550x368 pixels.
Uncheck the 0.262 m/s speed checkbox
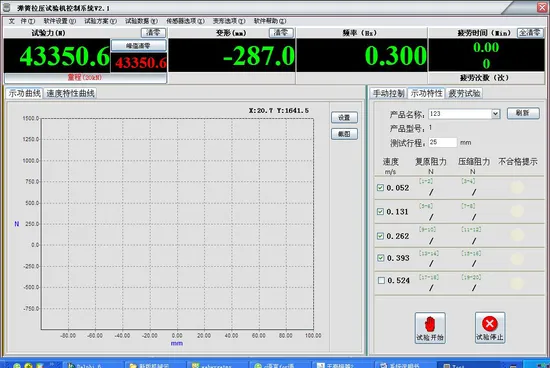(380, 236)
